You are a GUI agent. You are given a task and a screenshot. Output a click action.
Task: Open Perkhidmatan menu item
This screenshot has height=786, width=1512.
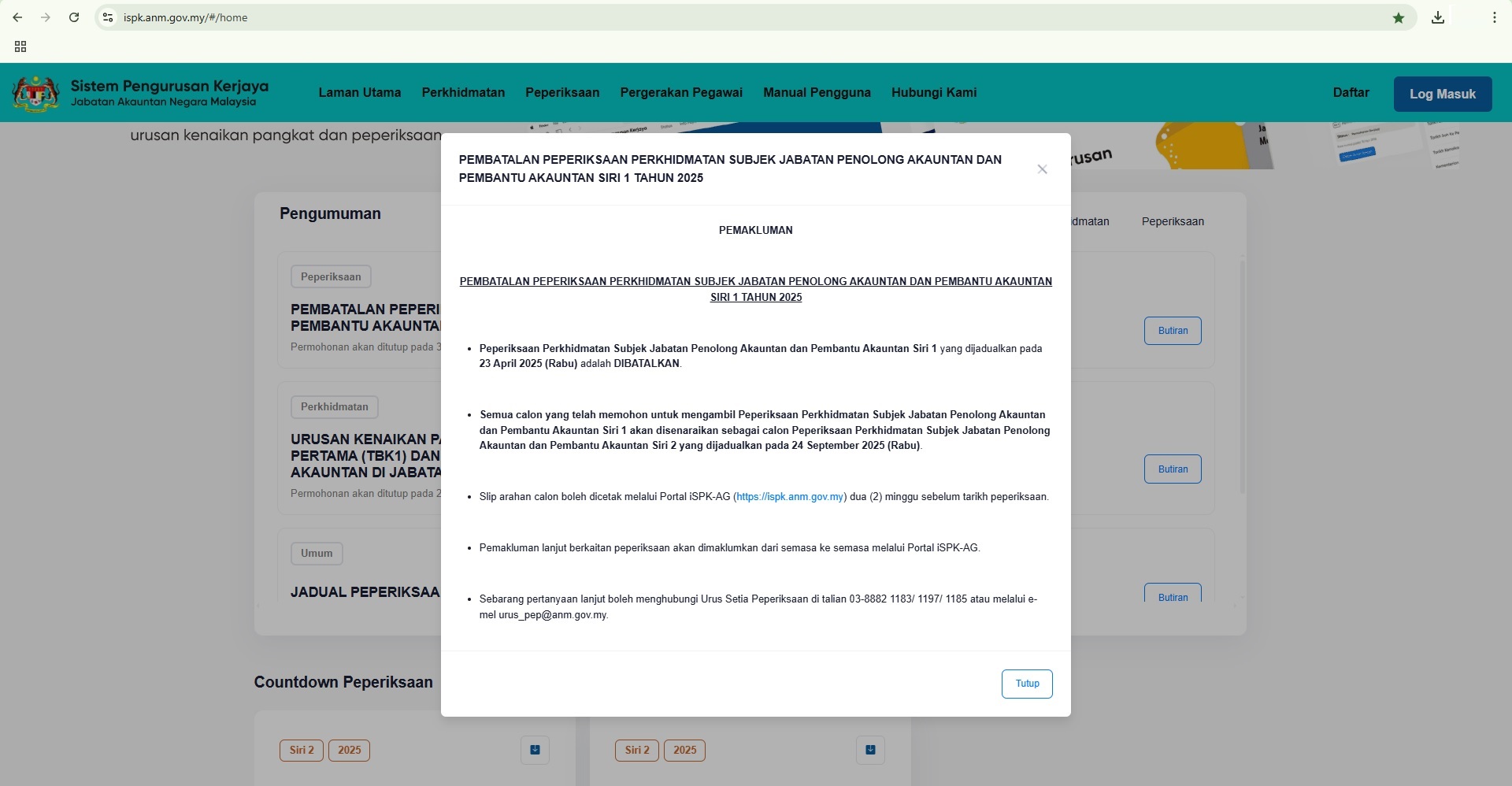click(x=463, y=92)
